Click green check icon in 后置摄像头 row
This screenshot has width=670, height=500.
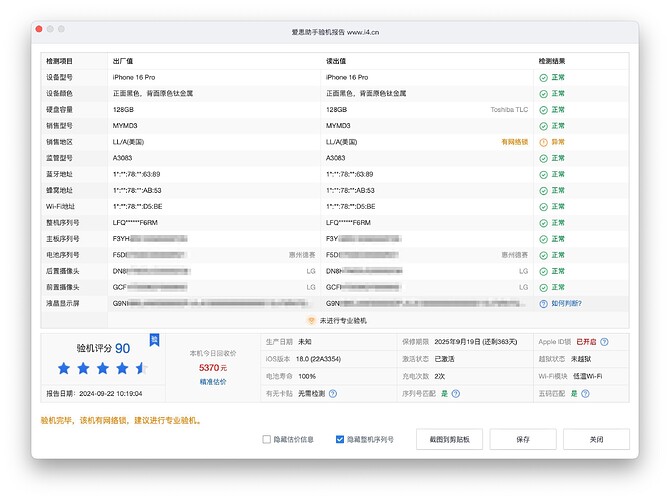(x=543, y=272)
